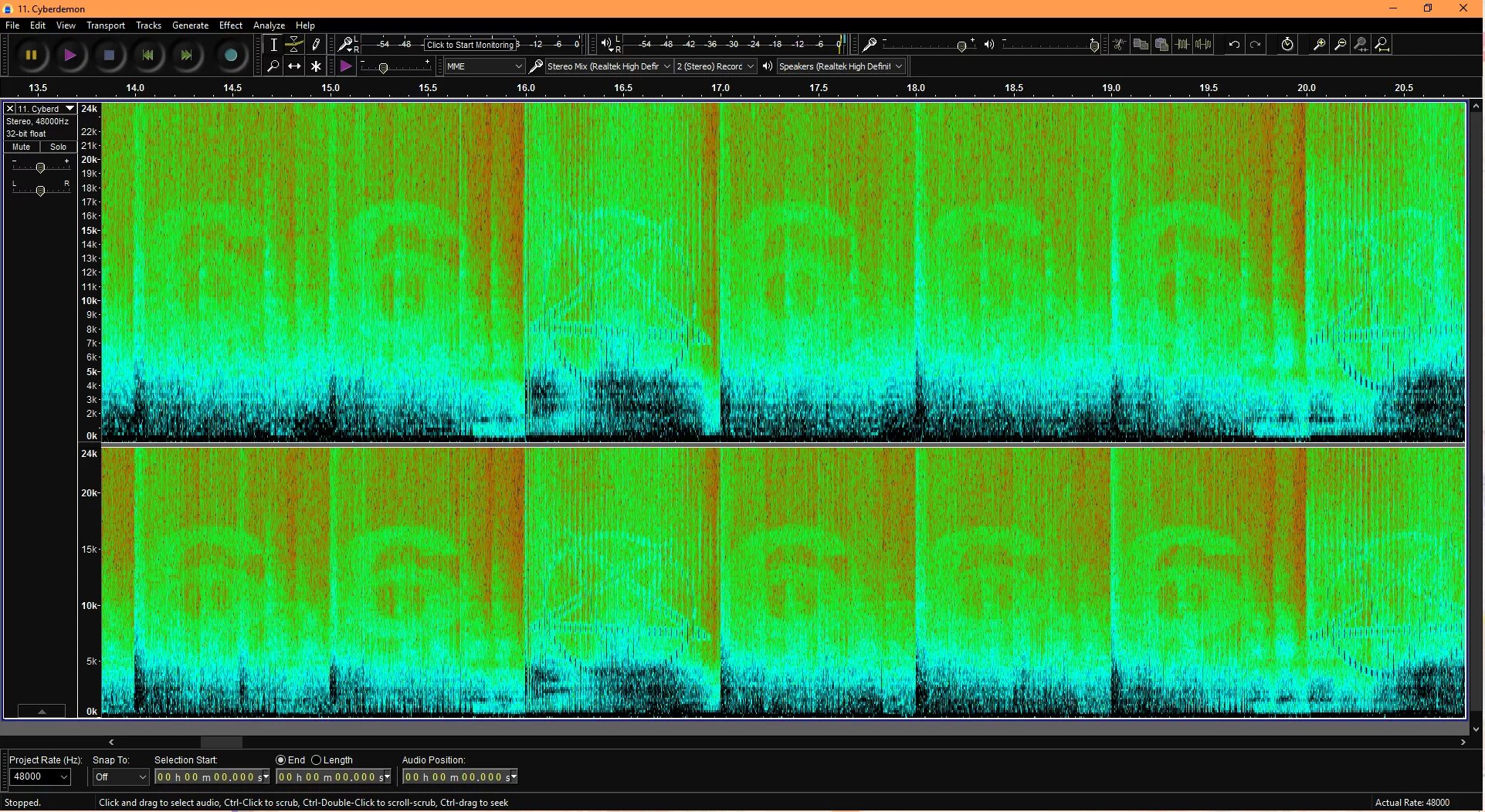1485x812 pixels.
Task: Collapse the track with the bottom arrow
Action: point(42,711)
